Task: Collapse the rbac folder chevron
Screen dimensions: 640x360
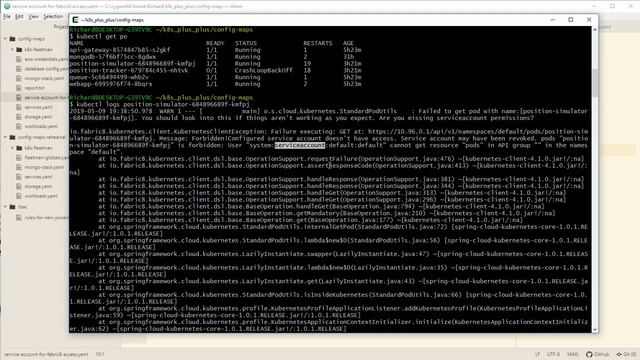Action: coord(6,207)
